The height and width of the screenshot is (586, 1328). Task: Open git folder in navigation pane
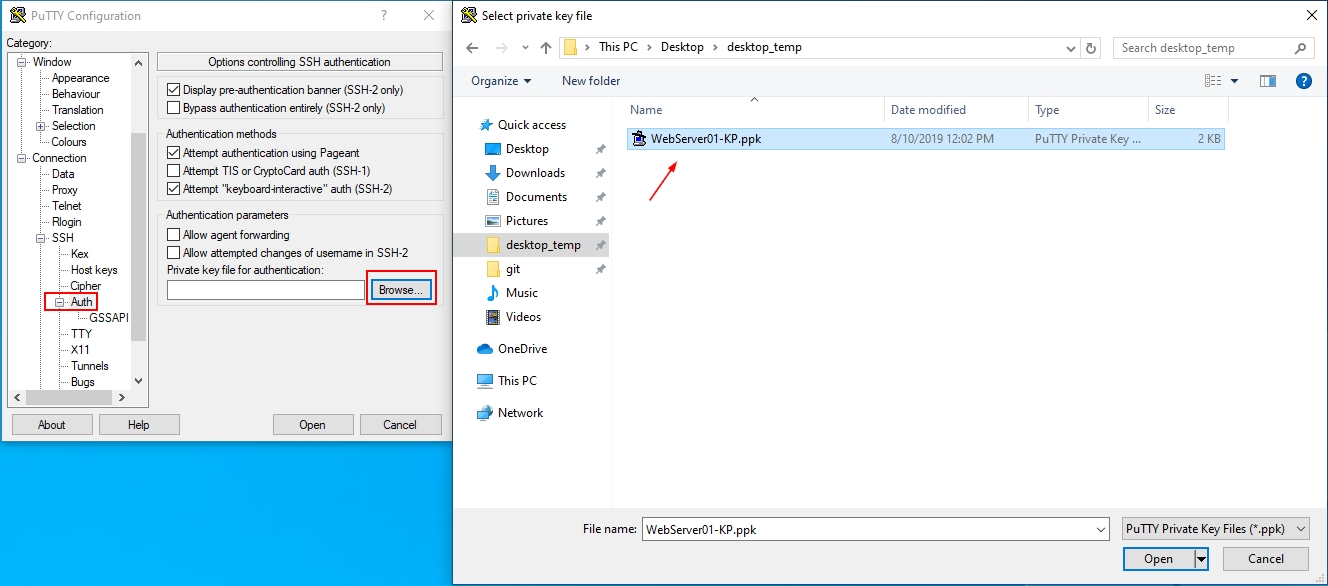513,269
